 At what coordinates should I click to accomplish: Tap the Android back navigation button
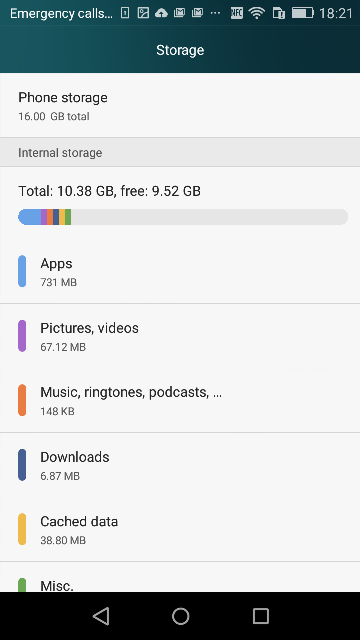point(101,616)
